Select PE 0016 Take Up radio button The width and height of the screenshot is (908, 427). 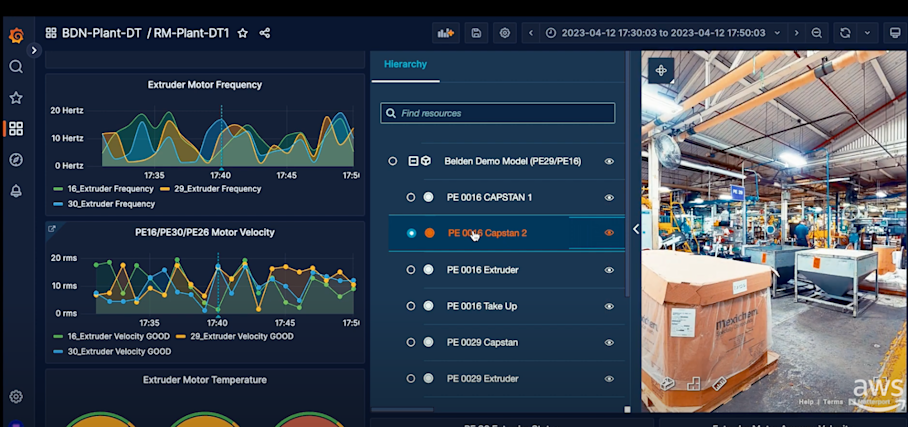tap(411, 306)
